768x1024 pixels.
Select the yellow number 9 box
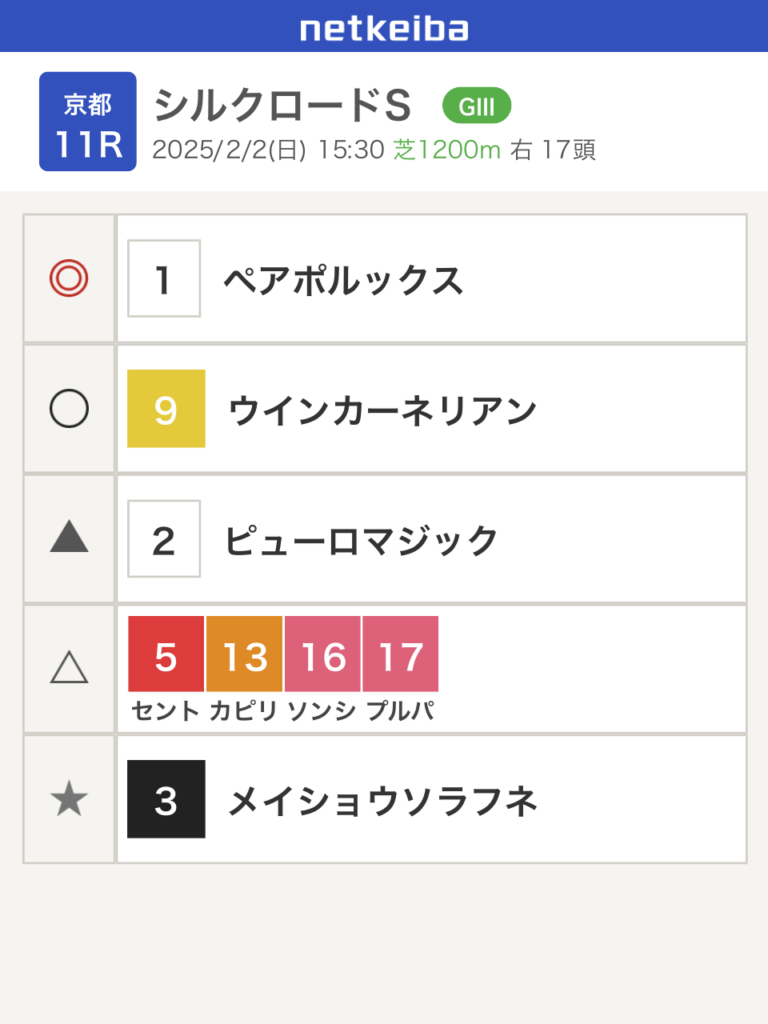pyautogui.click(x=166, y=409)
